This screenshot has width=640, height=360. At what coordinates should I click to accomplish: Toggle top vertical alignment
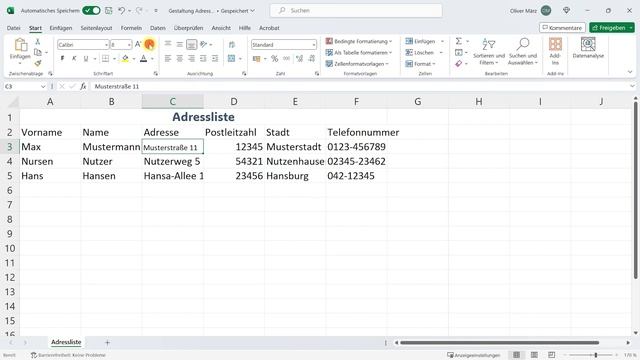coord(168,44)
